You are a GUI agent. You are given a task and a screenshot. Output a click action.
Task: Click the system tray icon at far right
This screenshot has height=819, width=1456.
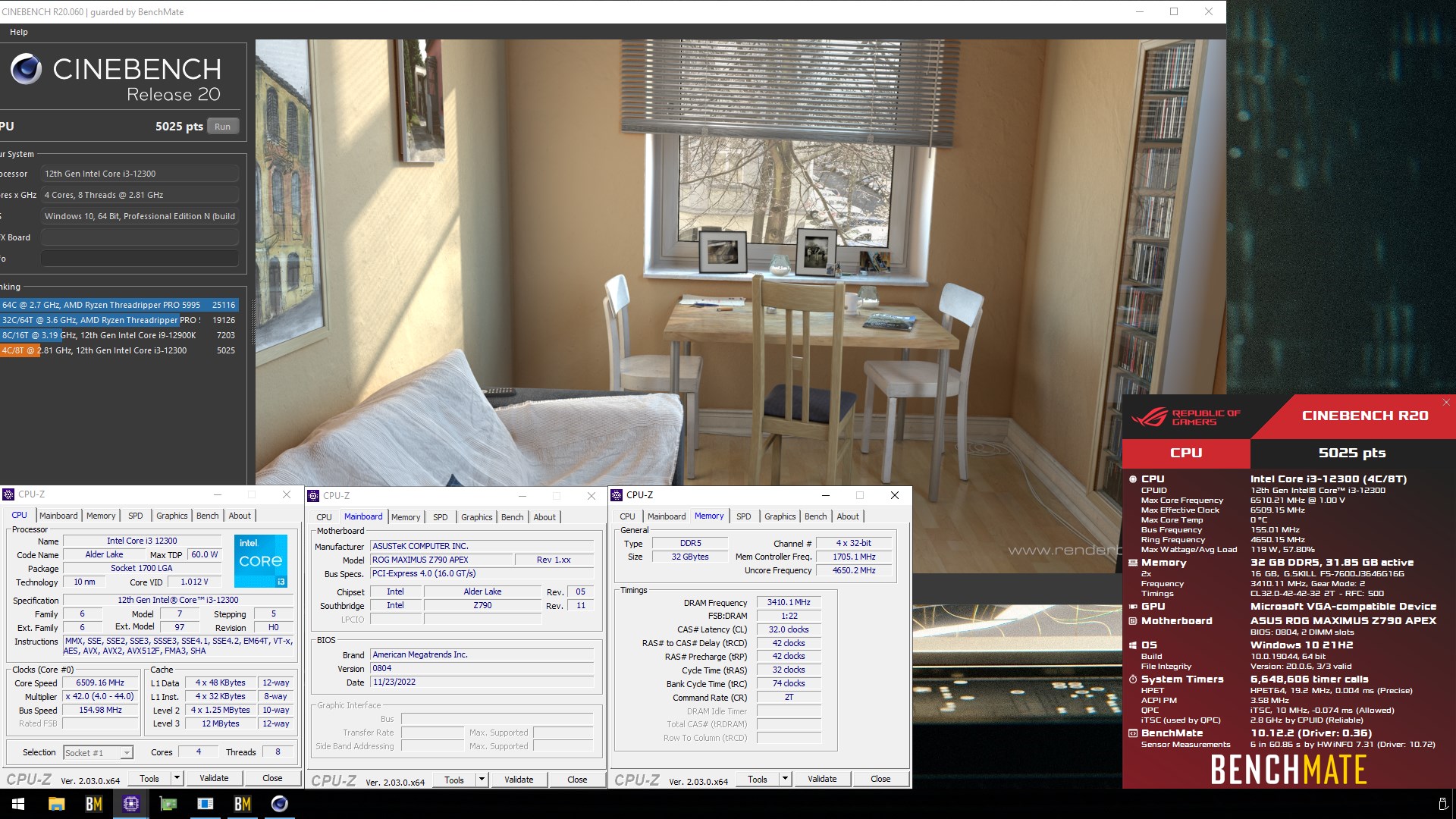1442,804
